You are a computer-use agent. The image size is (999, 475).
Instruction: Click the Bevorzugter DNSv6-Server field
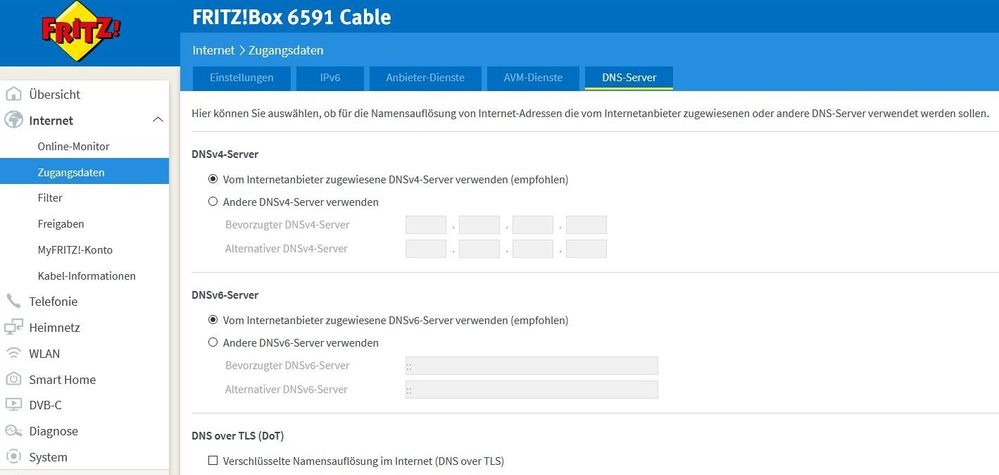531,365
